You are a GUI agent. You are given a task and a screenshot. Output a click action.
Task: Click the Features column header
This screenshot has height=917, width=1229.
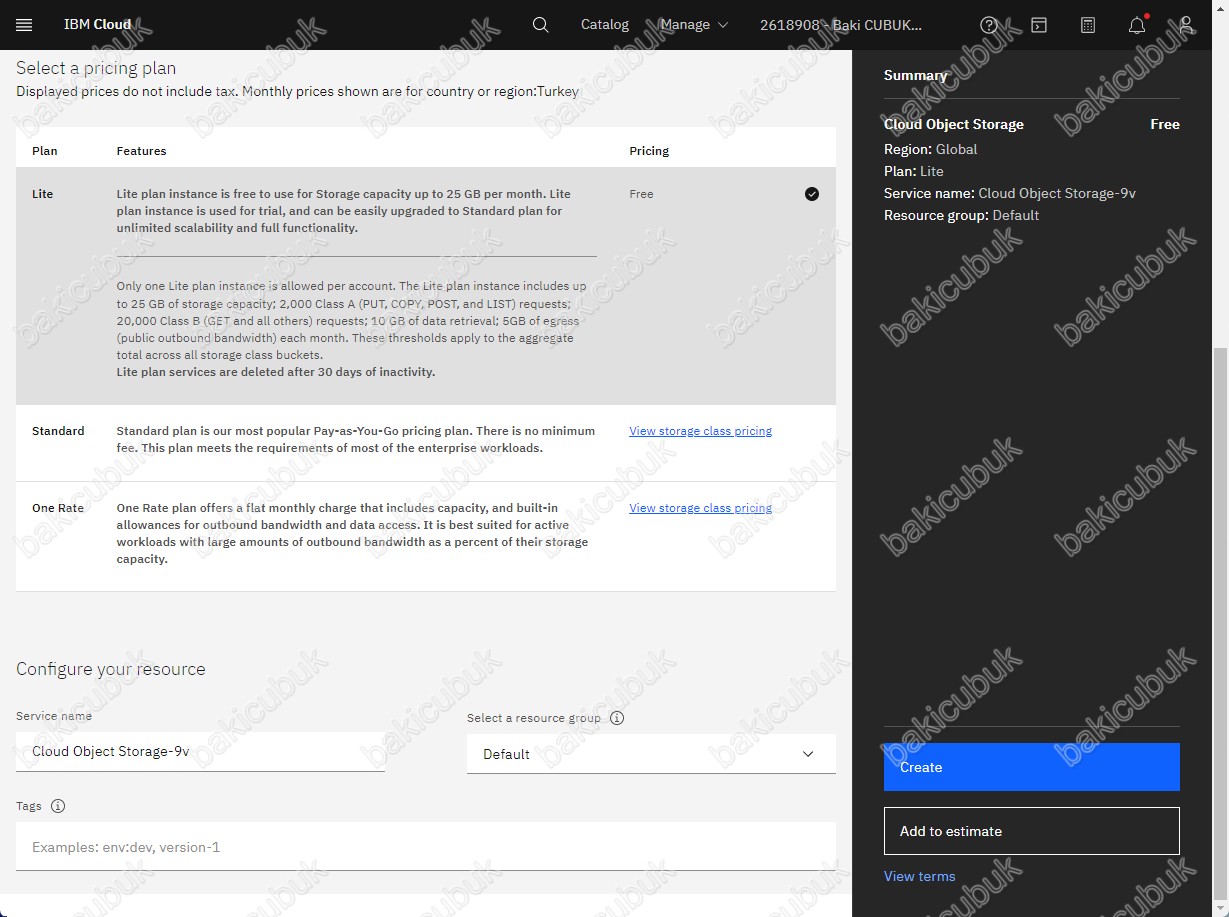coord(142,151)
